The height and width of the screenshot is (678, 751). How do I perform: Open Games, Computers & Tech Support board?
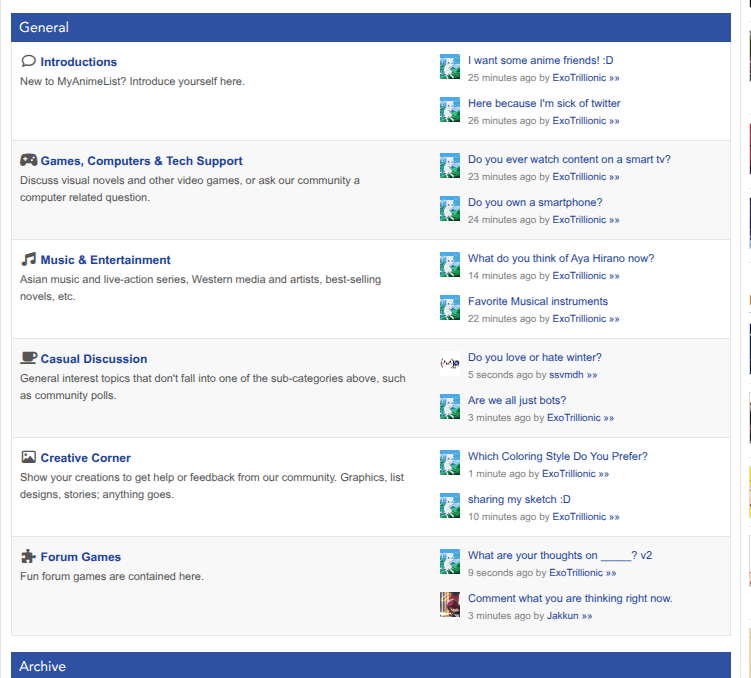coord(141,161)
